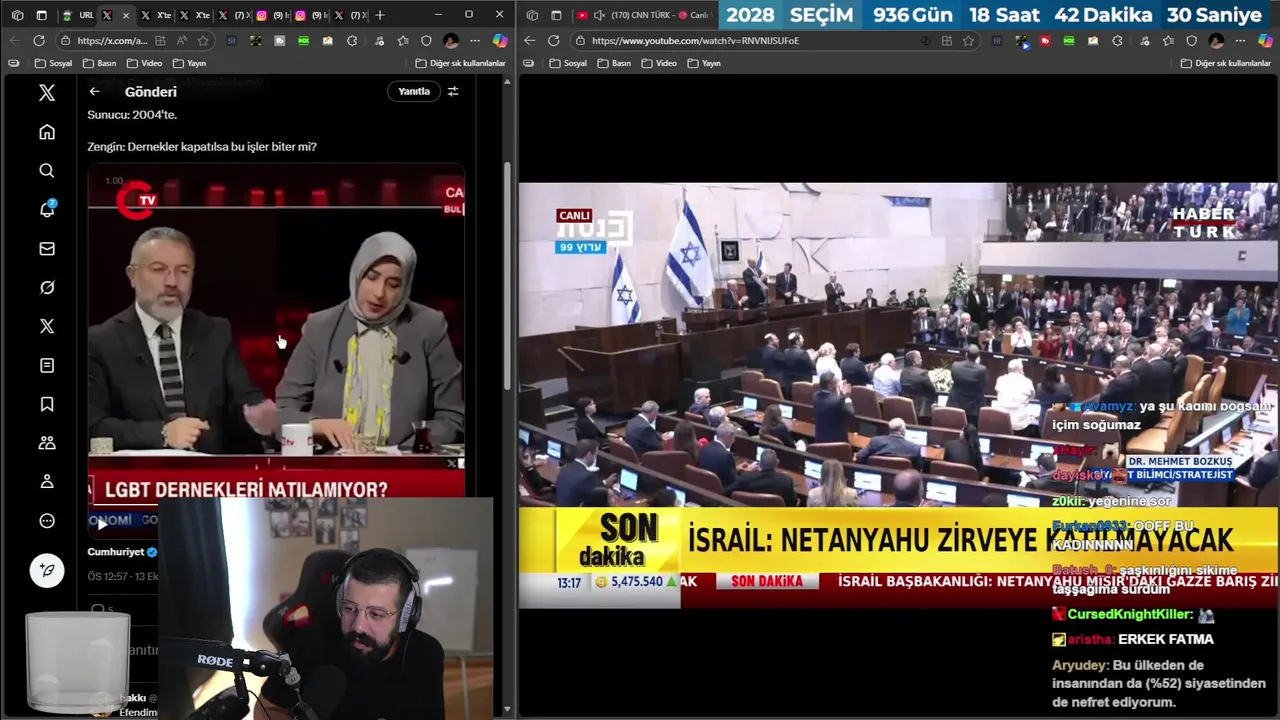
Task: Open the Messages envelope in X sidebar
Action: point(47,249)
